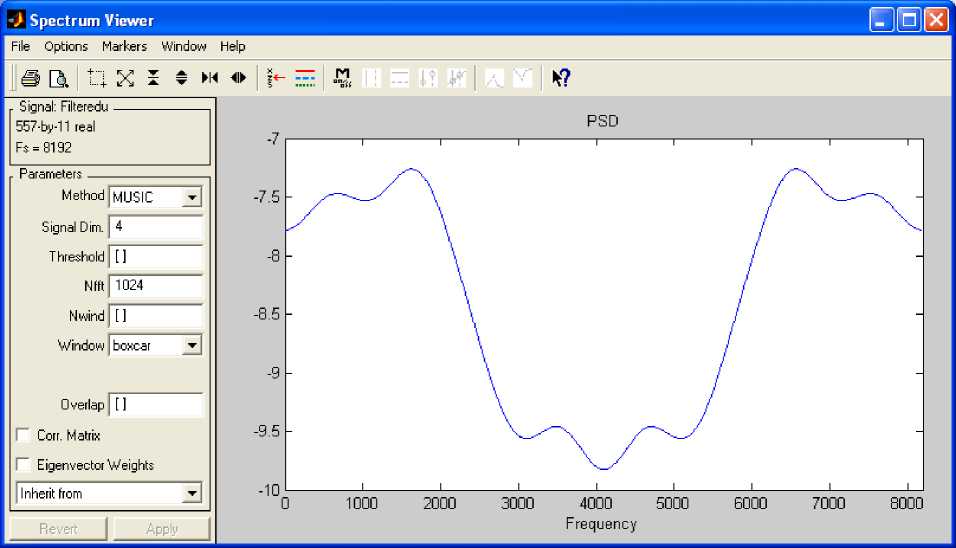Click the Zoom In Y icon
956x548 pixels.
(153, 78)
